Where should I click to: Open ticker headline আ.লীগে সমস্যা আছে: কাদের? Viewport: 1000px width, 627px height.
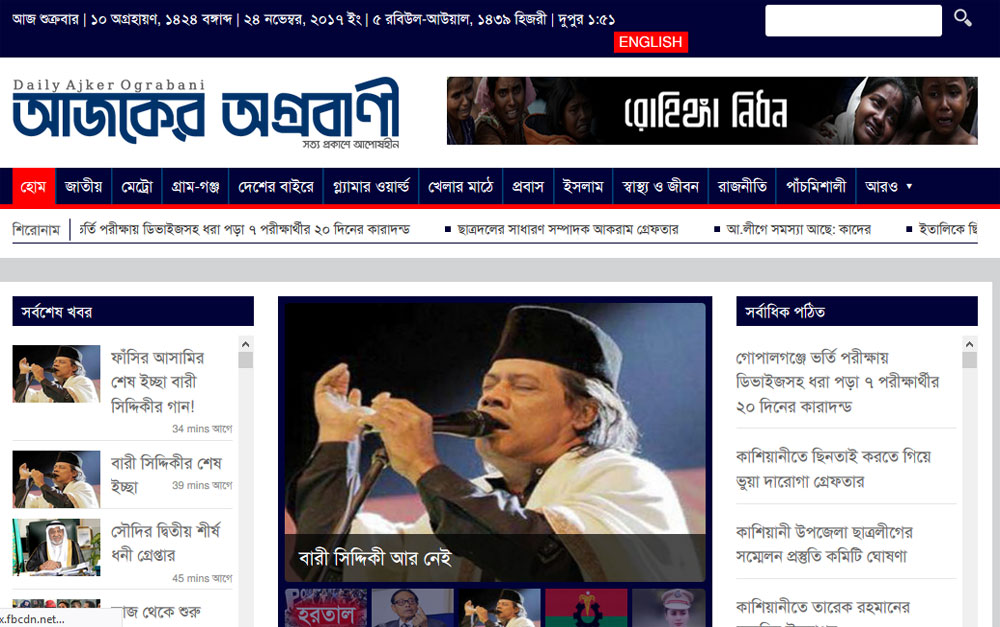[x=798, y=229]
